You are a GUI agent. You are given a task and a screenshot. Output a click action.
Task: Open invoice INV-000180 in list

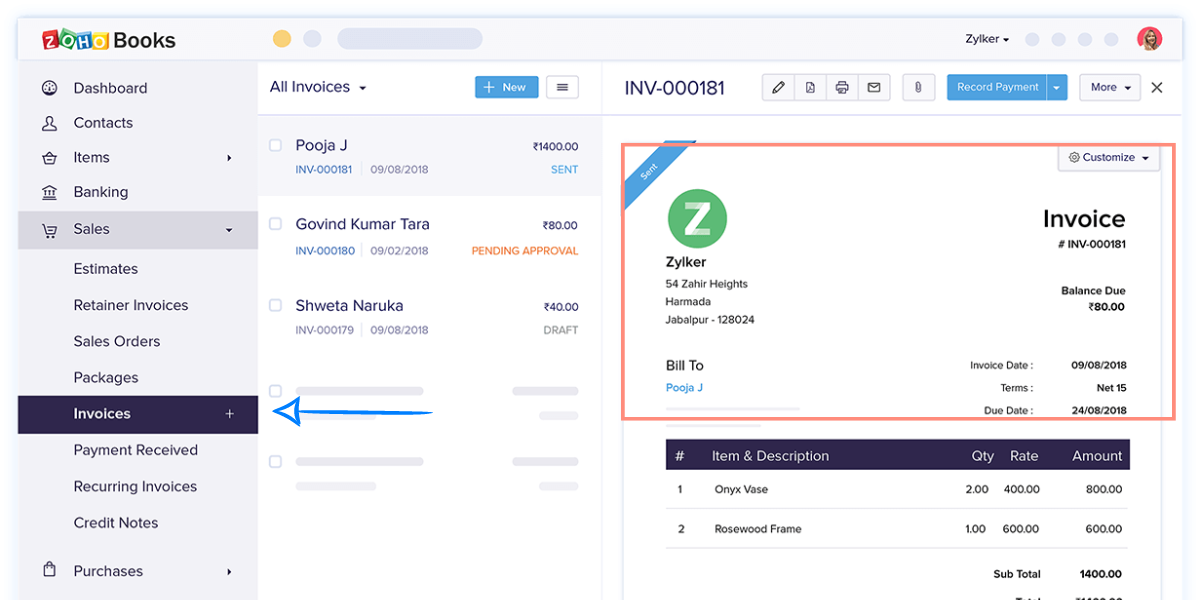(x=325, y=251)
